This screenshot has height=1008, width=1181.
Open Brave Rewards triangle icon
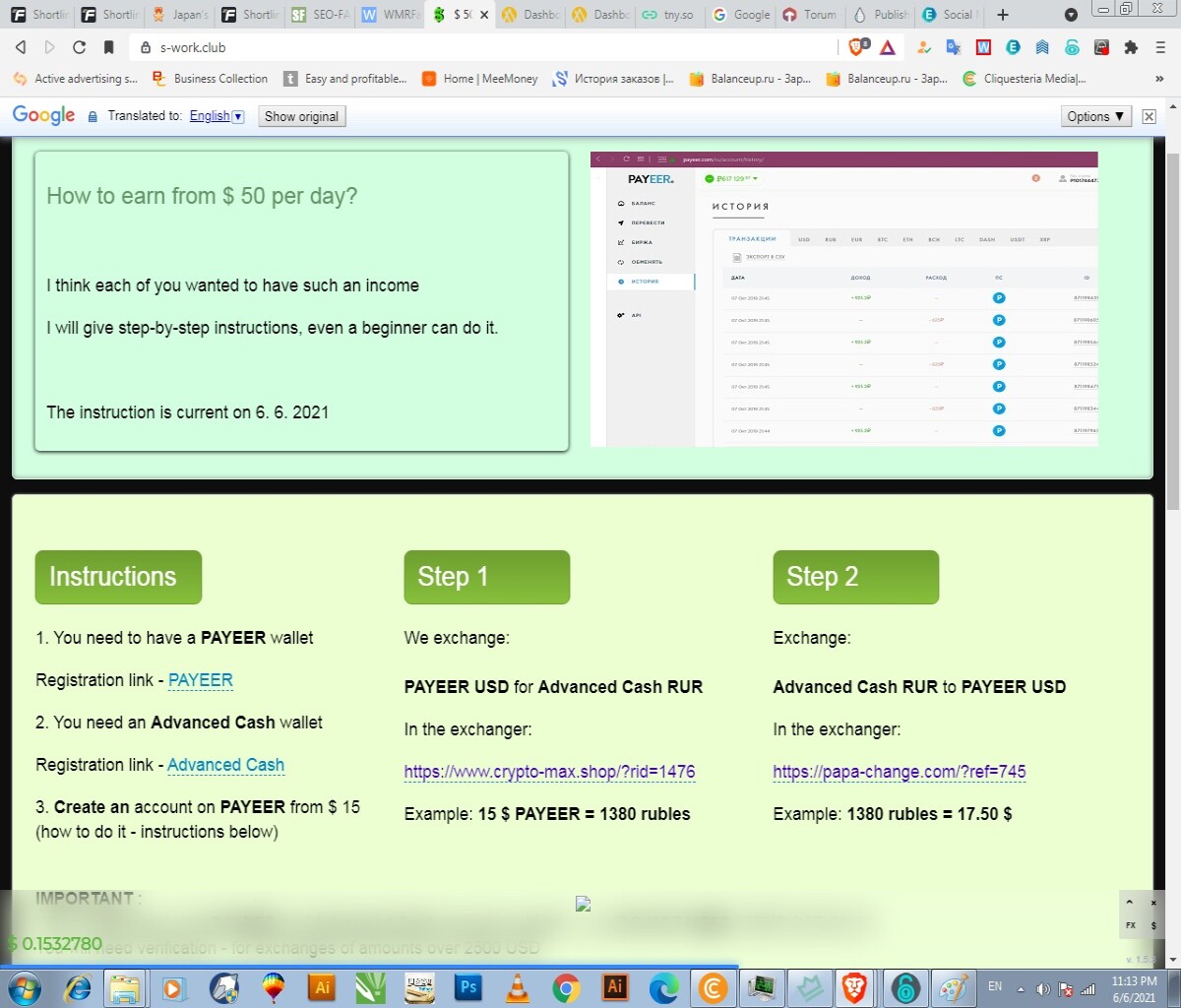click(887, 46)
